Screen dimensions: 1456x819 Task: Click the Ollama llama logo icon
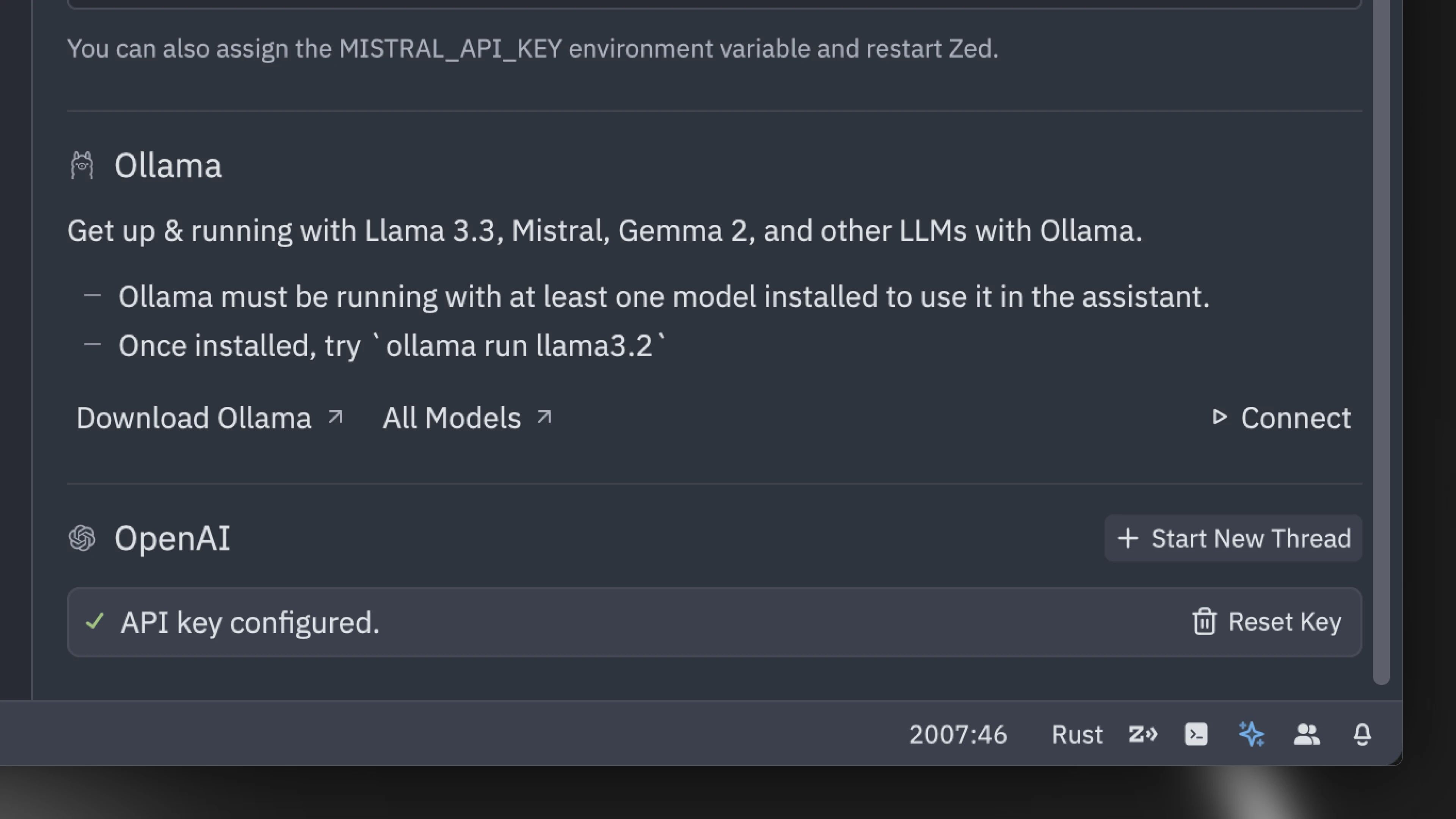coord(82,166)
